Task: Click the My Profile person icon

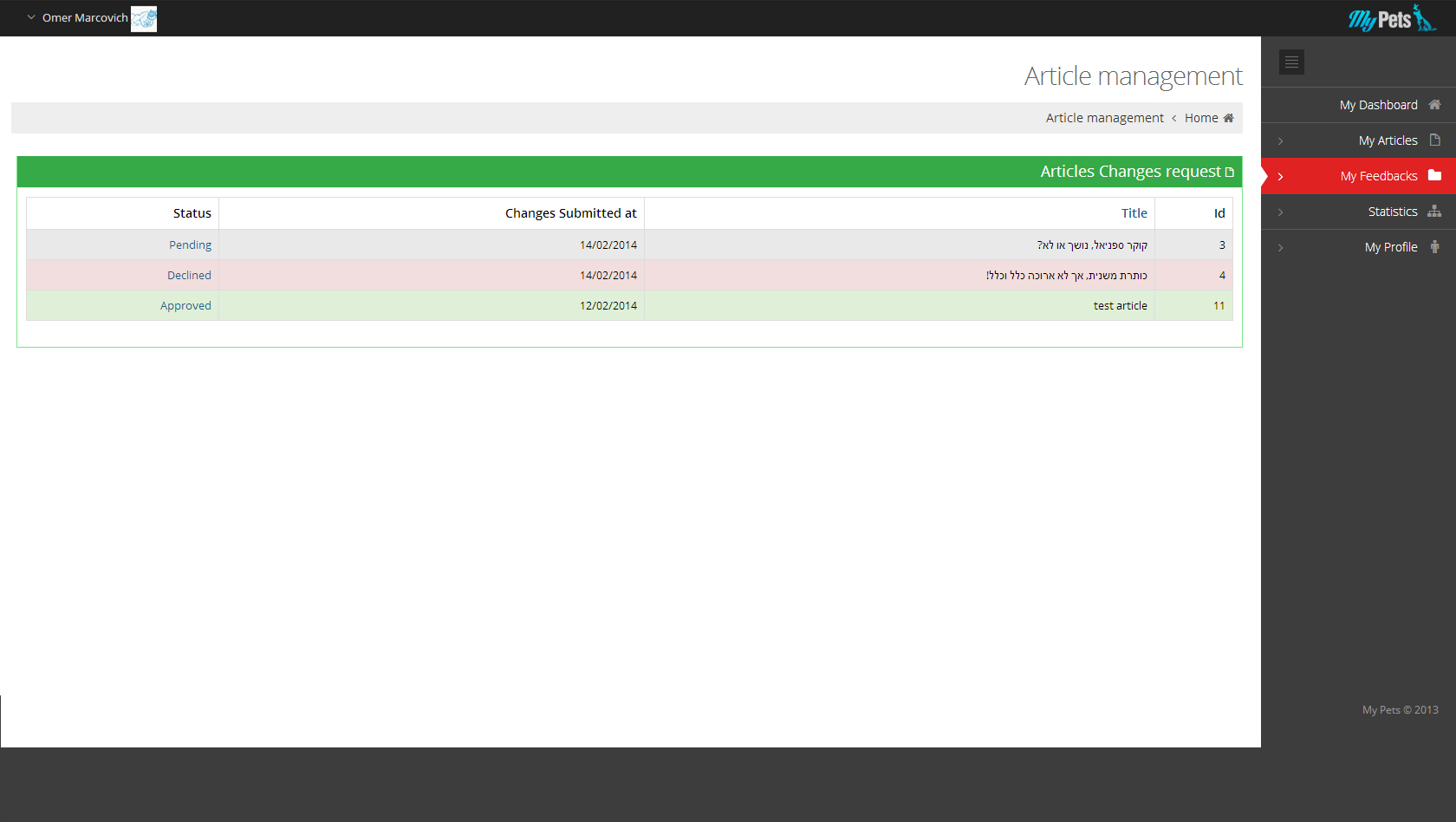Action: point(1434,246)
